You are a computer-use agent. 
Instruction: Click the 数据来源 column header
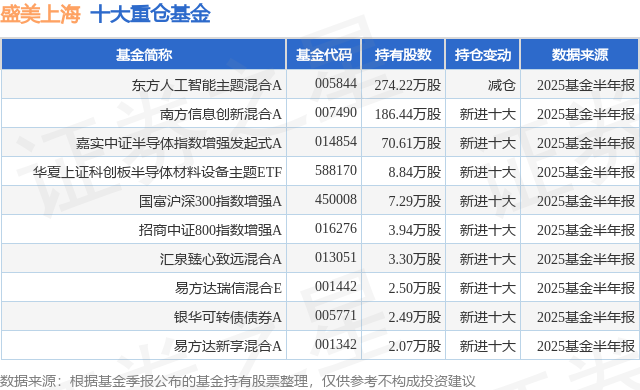click(x=580, y=55)
